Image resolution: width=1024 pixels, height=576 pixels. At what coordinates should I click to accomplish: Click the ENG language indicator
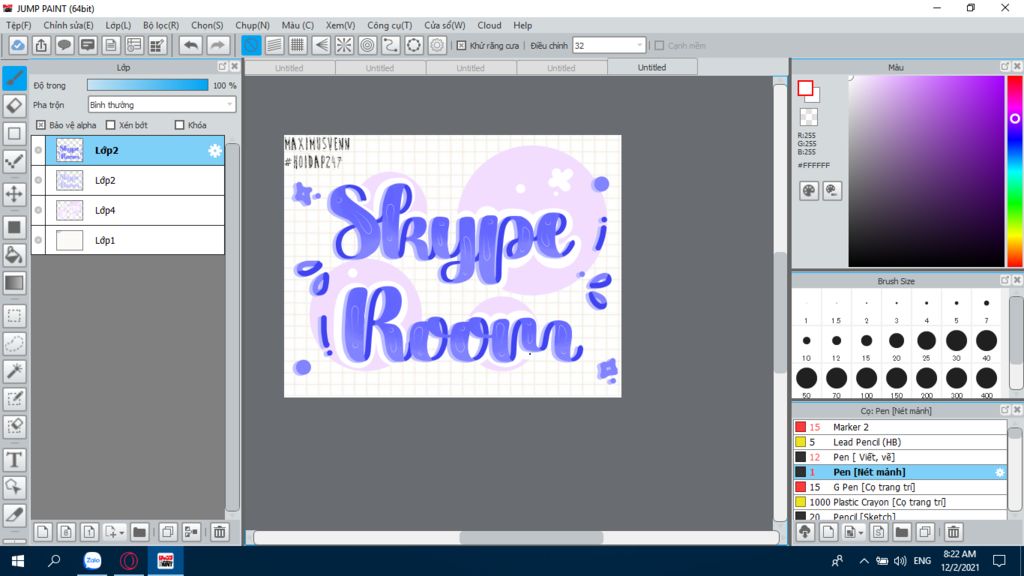(x=922, y=561)
